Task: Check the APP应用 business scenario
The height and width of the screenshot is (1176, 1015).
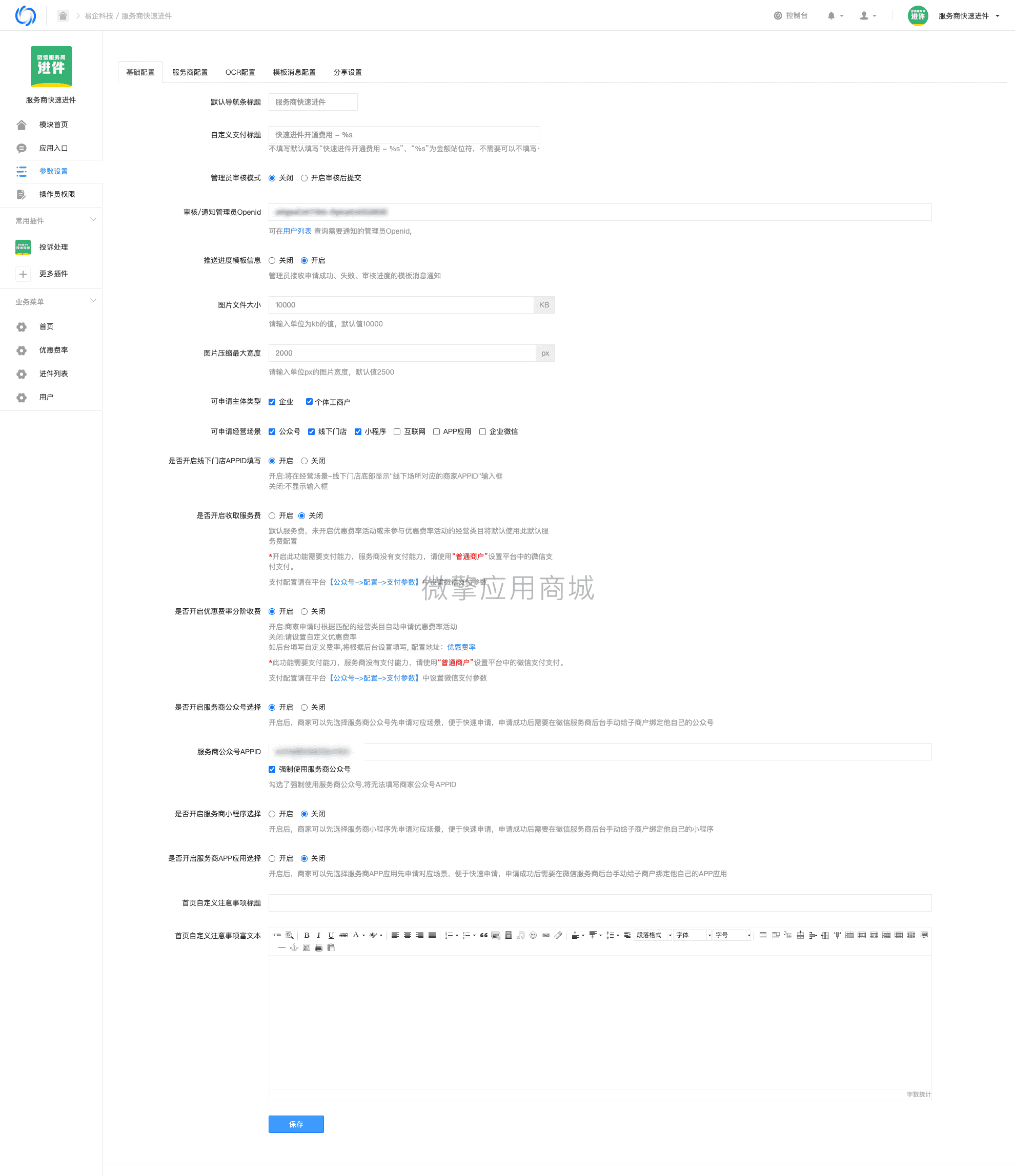Action: coord(437,432)
